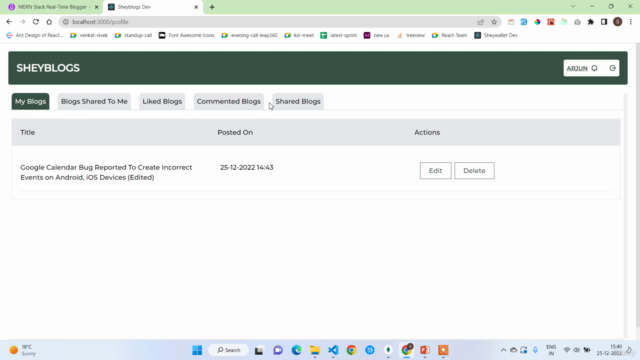Image resolution: width=640 pixels, height=360 pixels.
Task: Open the latest-sprint bookmark
Action: [339, 35]
